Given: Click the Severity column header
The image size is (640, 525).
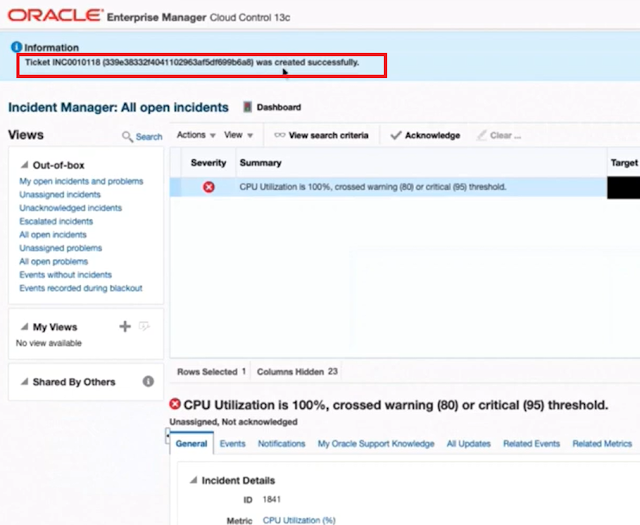Looking at the screenshot, I should (209, 162).
